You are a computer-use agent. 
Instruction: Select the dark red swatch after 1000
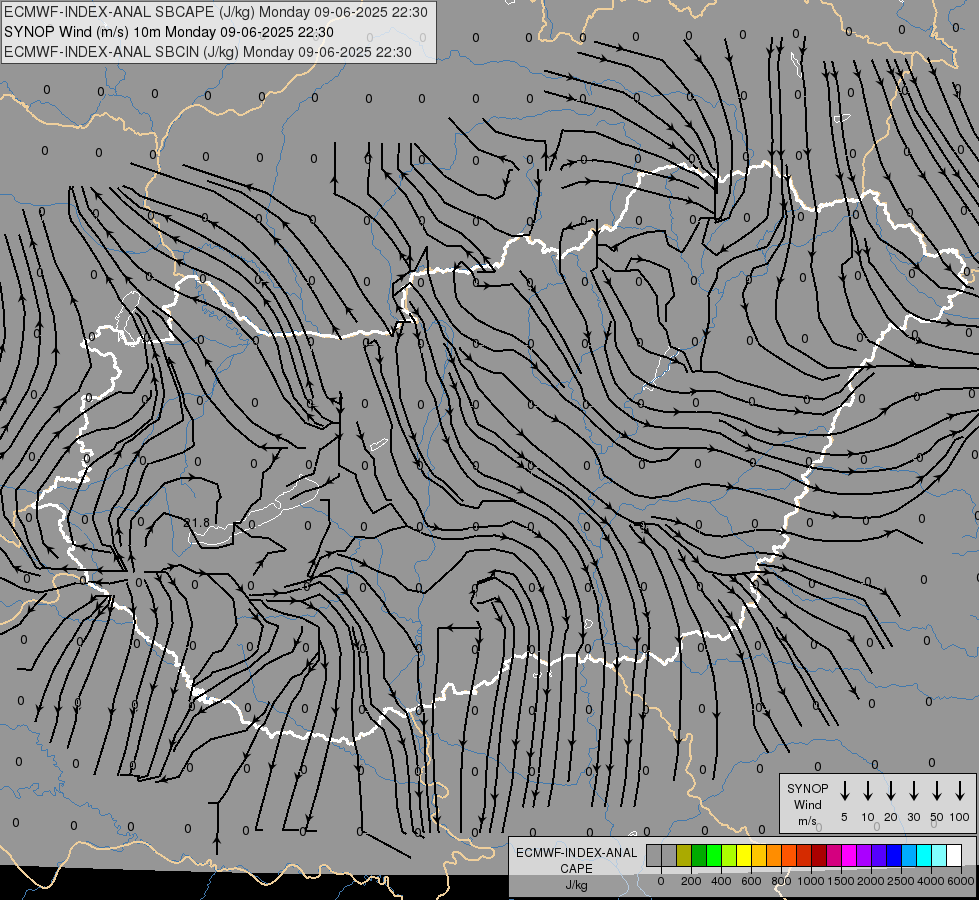coord(819,855)
